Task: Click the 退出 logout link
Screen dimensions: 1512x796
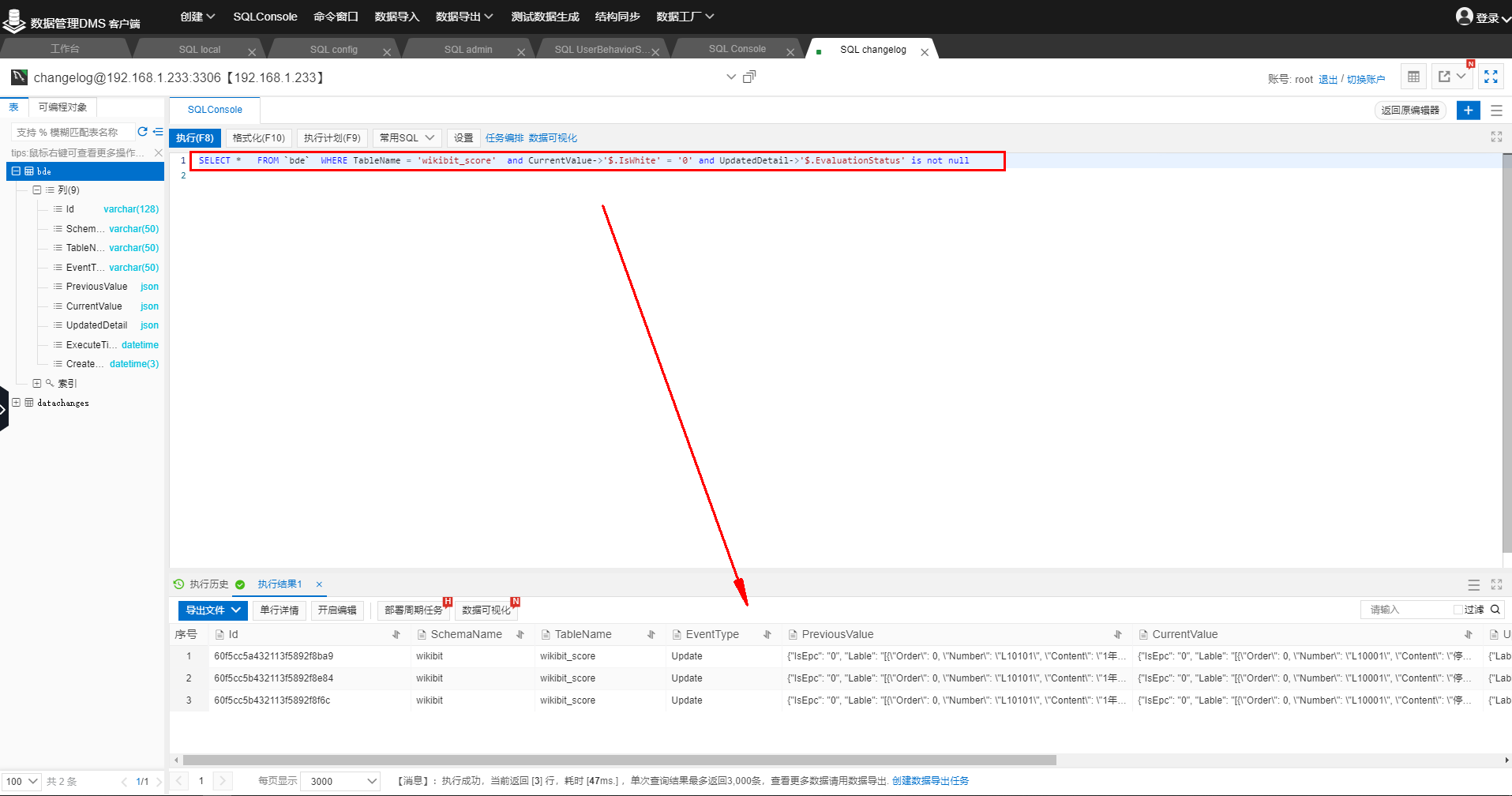Action: point(1328,79)
